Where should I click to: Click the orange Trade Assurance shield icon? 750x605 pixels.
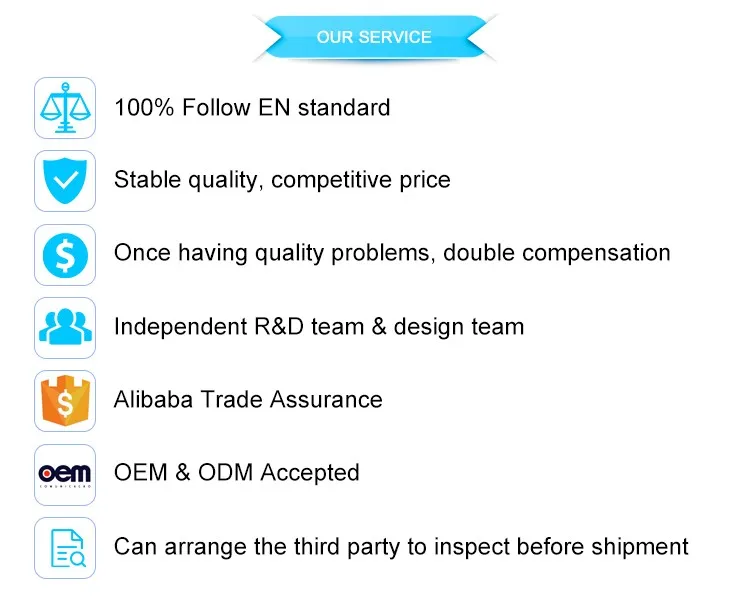[x=65, y=401]
